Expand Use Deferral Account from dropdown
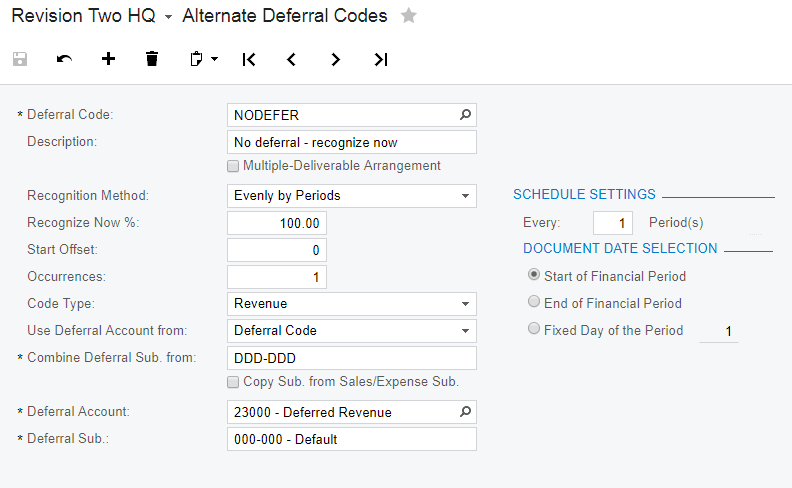This screenshot has width=792, height=488. 465,331
